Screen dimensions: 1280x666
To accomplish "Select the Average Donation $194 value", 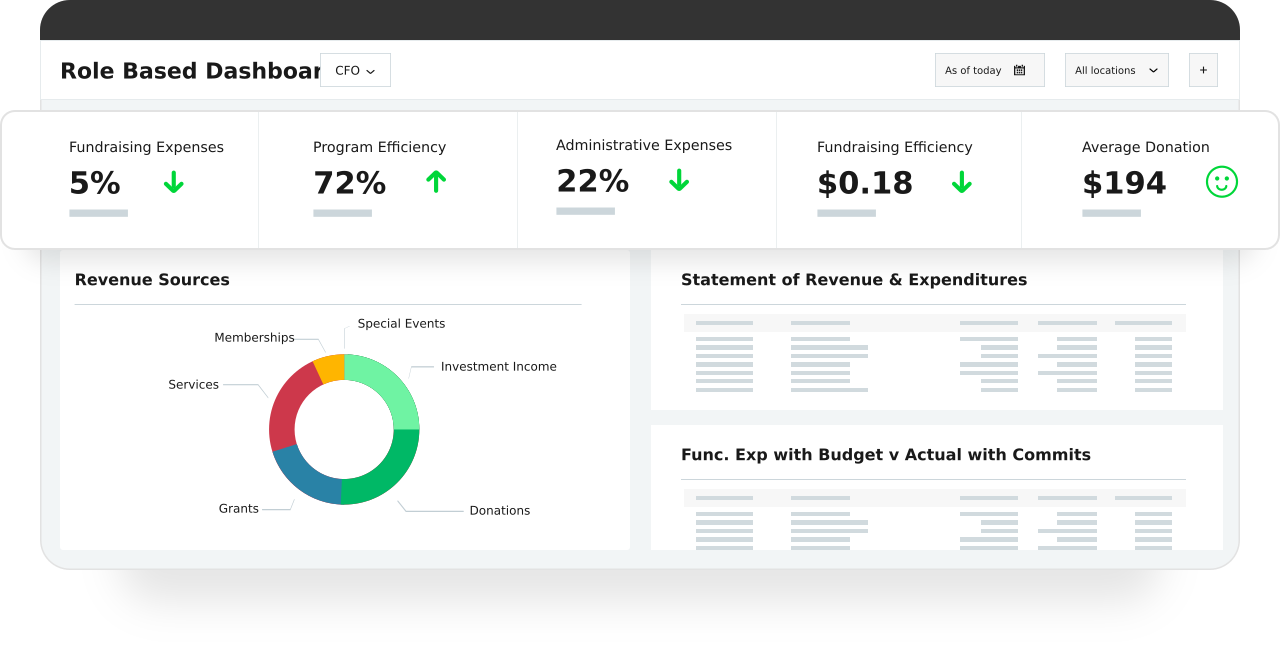I will point(1124,183).
